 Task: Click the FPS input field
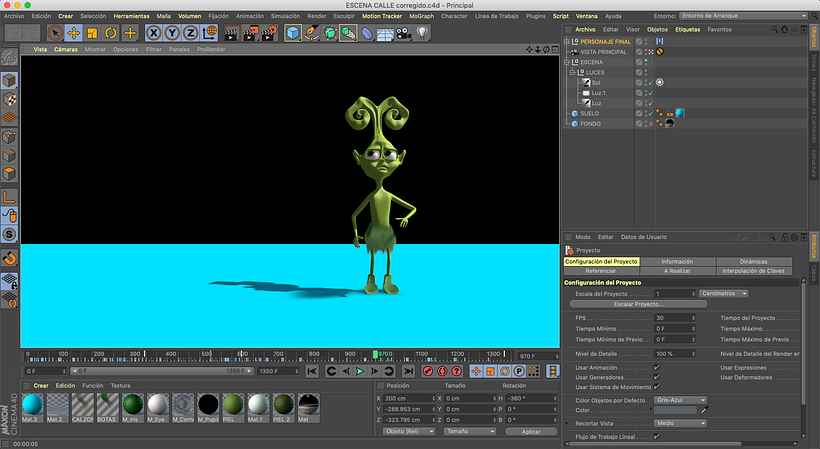pos(675,318)
